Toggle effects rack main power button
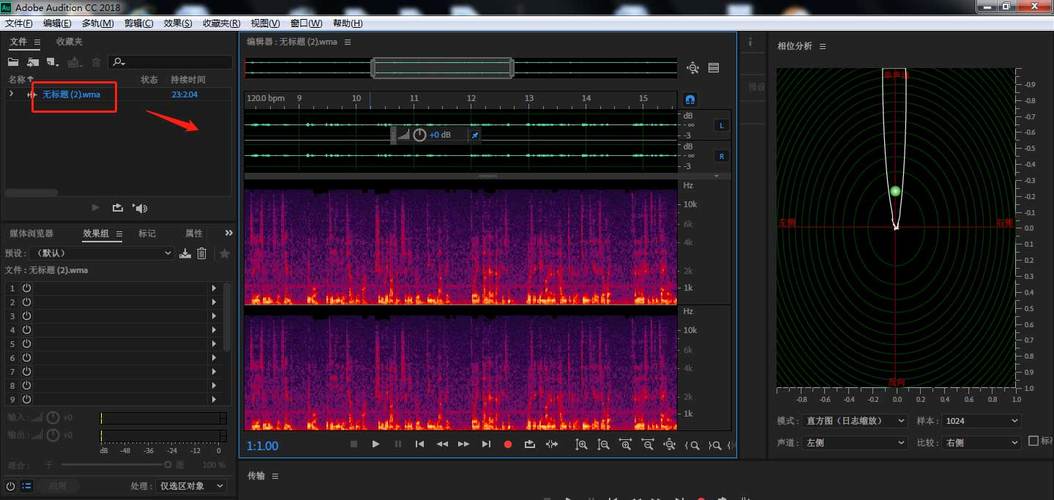This screenshot has width=1054, height=500. pyautogui.click(x=11, y=485)
